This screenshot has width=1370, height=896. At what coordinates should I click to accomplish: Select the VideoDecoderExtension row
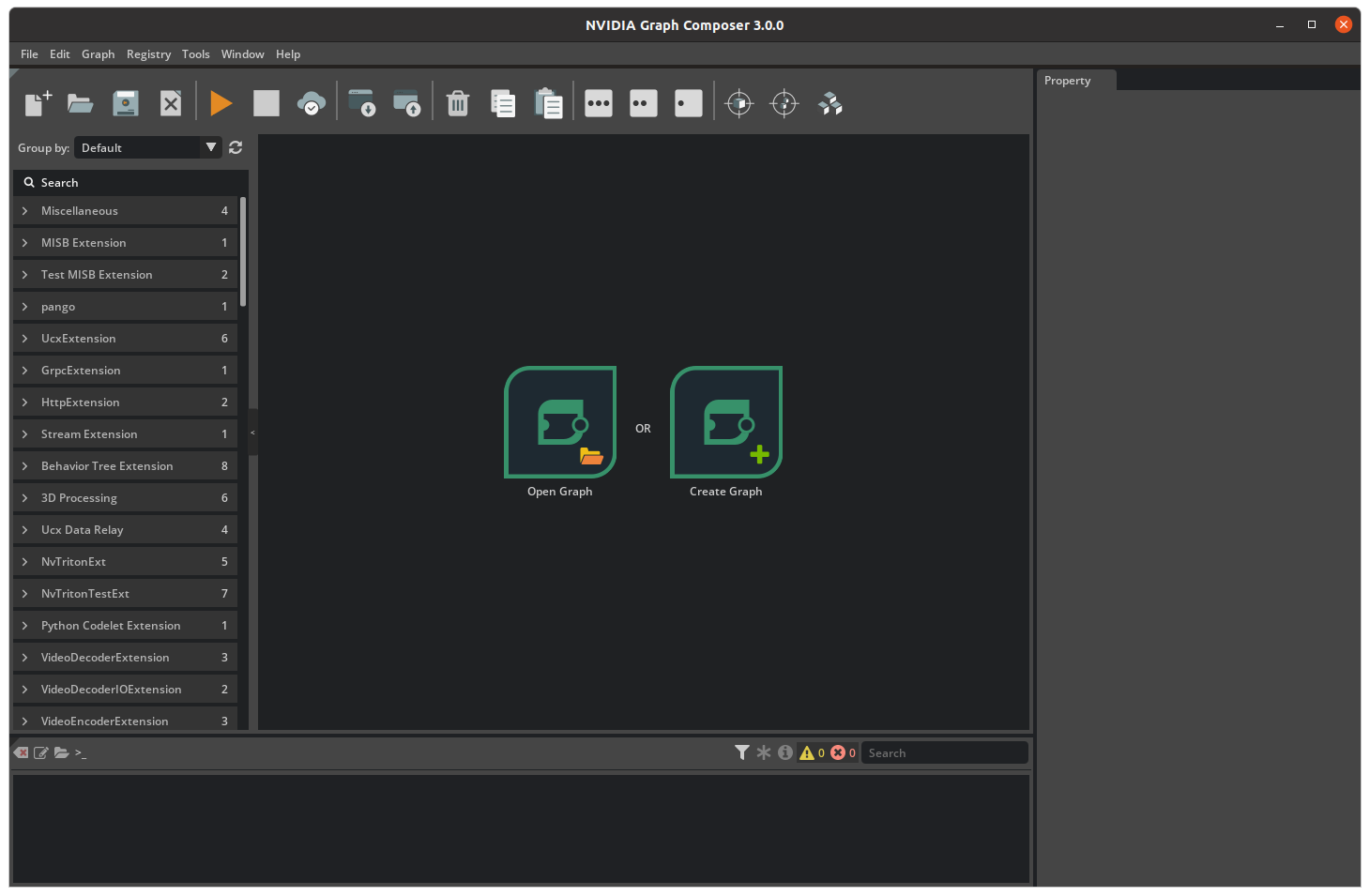coord(126,658)
